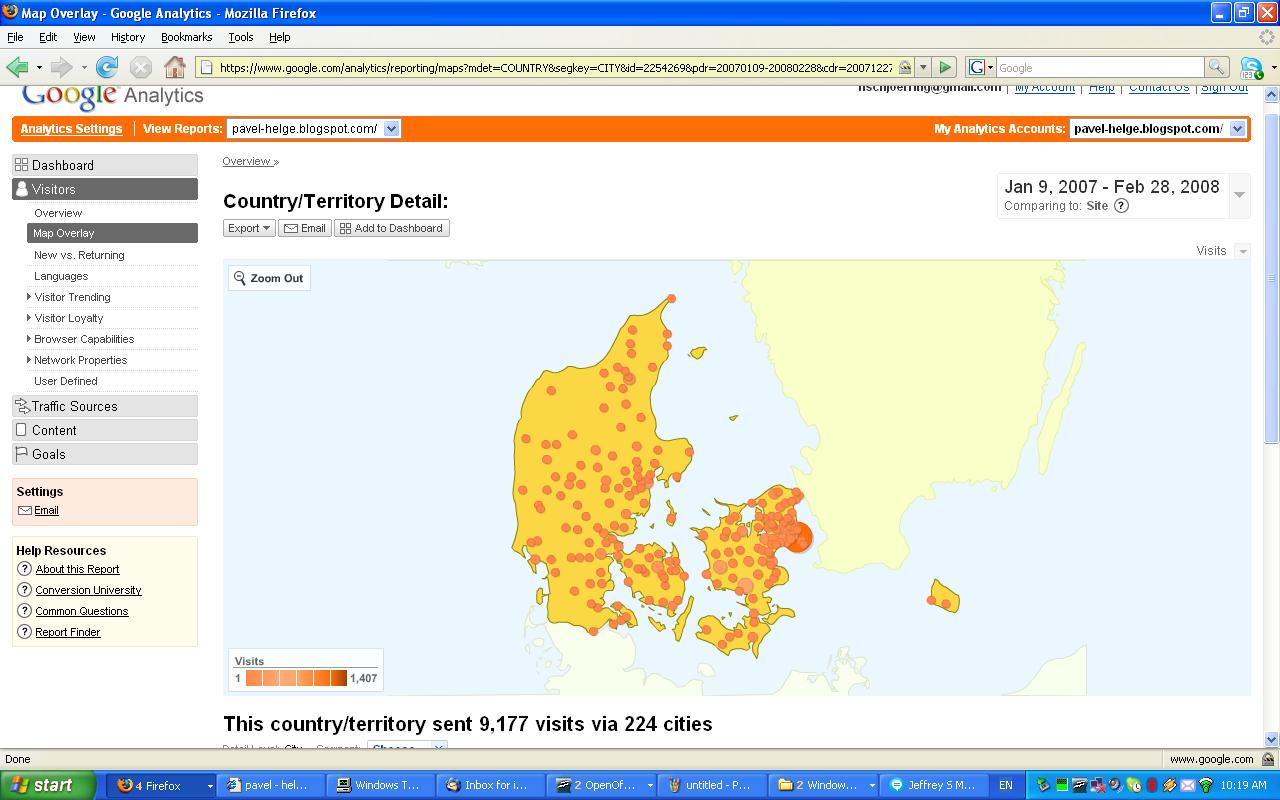The image size is (1280, 800).
Task: Click the green Go arrow beside the URL bar
Action: click(945, 67)
